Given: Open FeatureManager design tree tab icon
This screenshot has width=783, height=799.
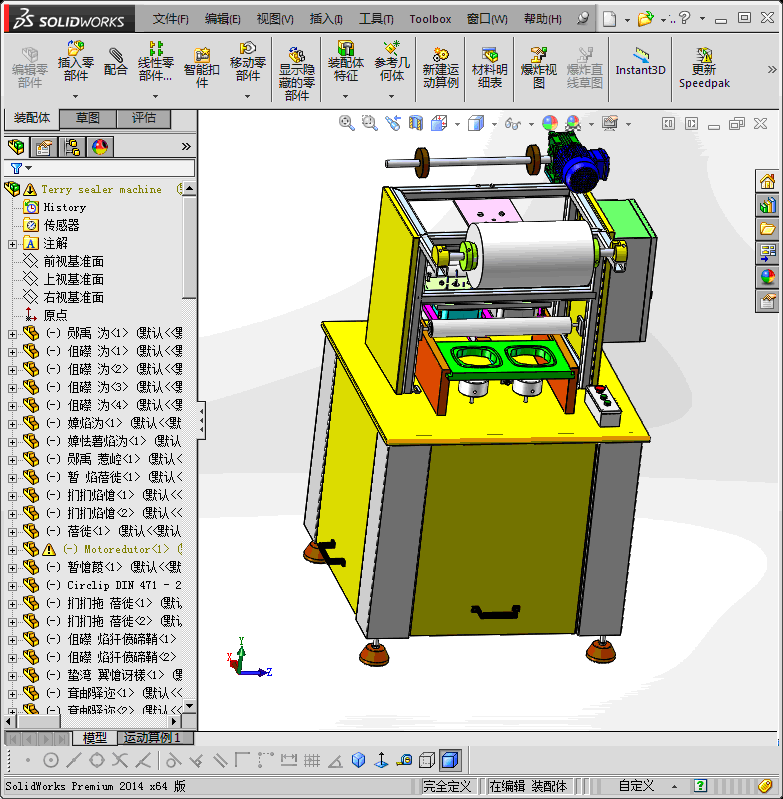Looking at the screenshot, I should (x=16, y=147).
